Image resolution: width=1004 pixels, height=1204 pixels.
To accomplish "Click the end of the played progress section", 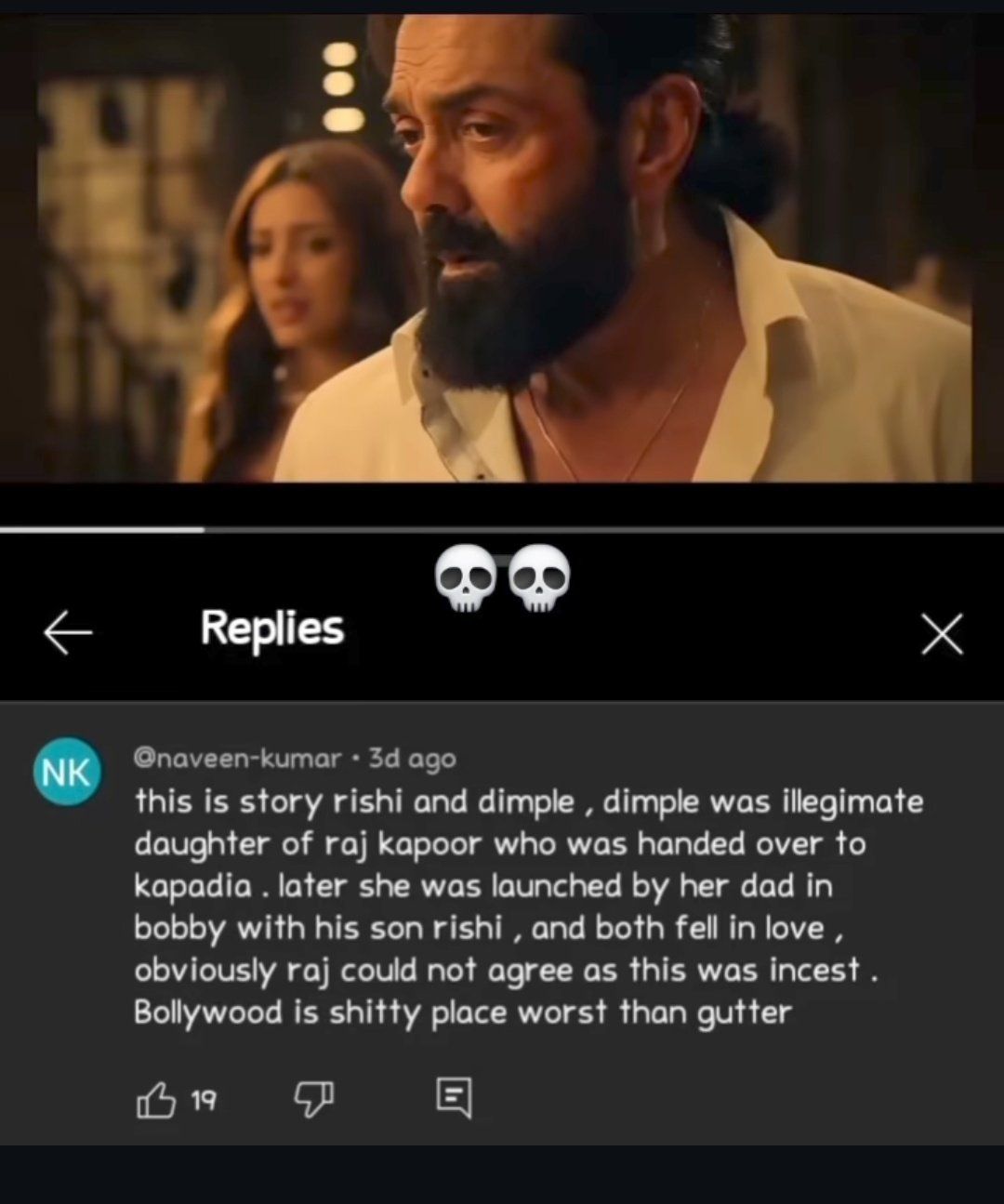I will point(203,530).
